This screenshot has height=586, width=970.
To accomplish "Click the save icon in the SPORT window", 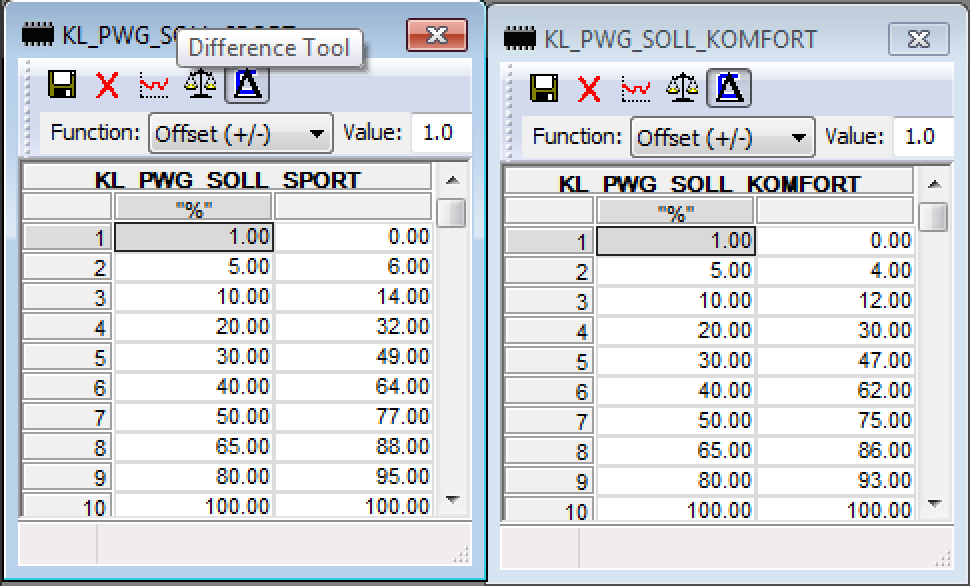I will pyautogui.click(x=62, y=86).
